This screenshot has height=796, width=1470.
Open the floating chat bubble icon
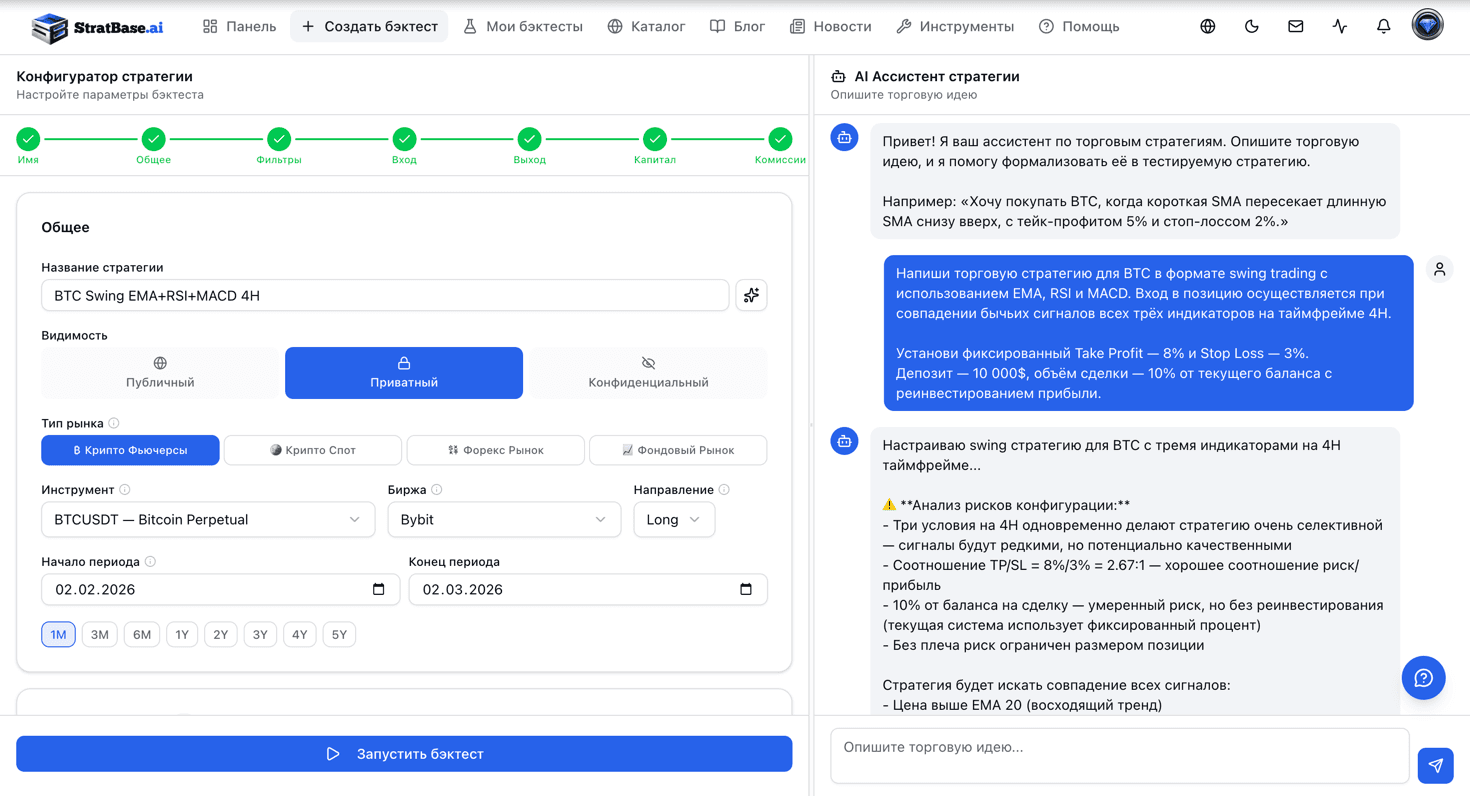pos(1423,678)
